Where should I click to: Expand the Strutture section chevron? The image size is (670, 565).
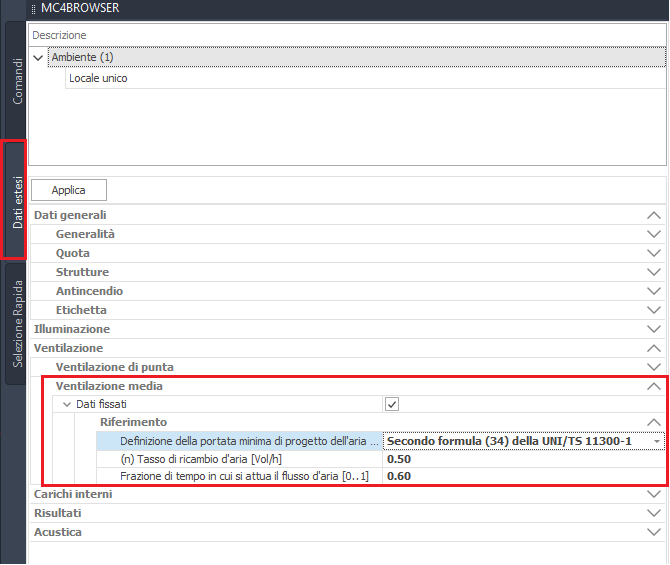point(654,272)
